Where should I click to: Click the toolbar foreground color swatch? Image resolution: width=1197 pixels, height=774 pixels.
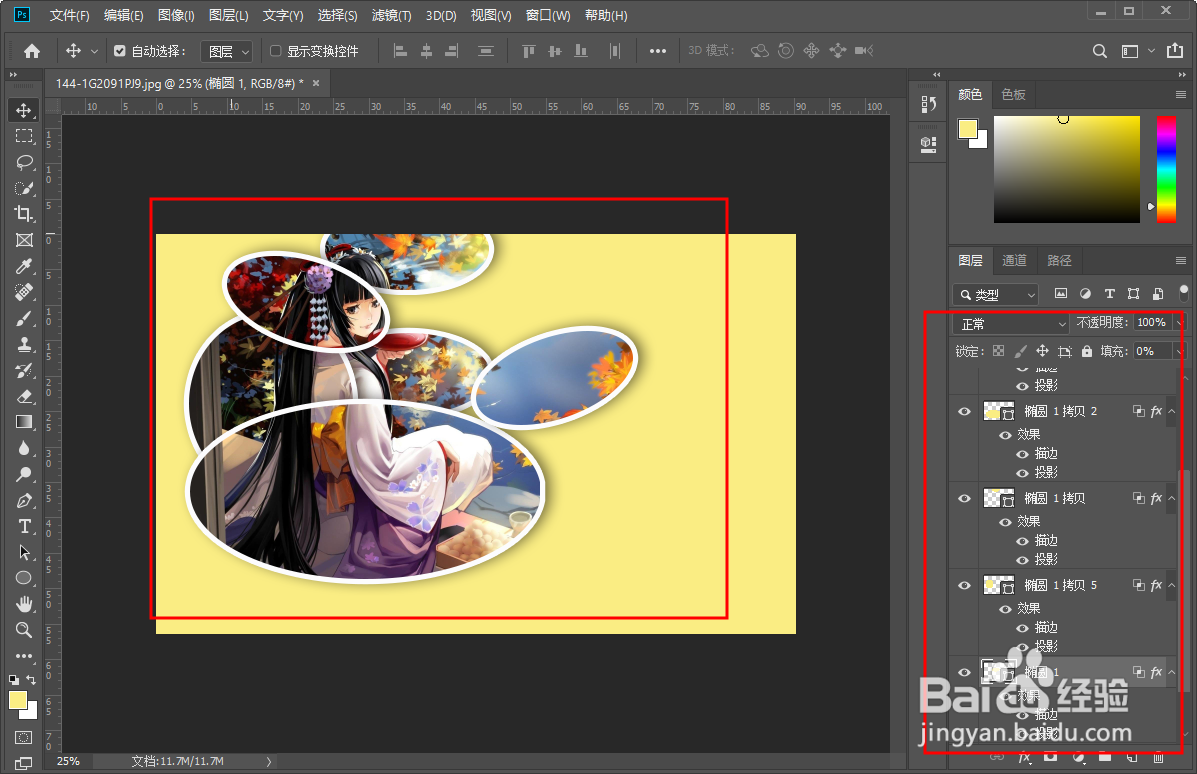coord(18,700)
